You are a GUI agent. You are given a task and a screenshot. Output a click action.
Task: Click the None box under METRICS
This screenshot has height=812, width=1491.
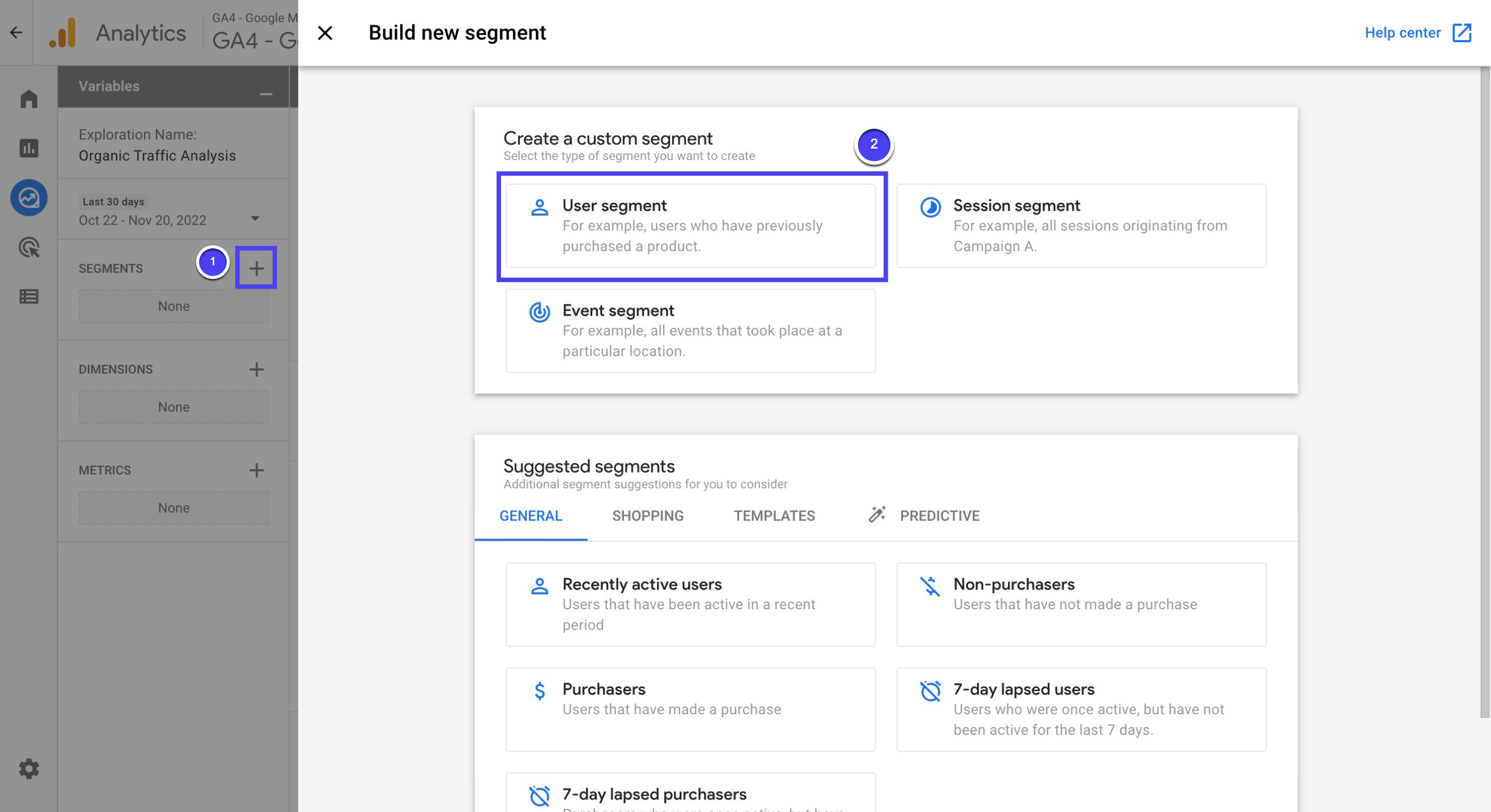point(174,508)
